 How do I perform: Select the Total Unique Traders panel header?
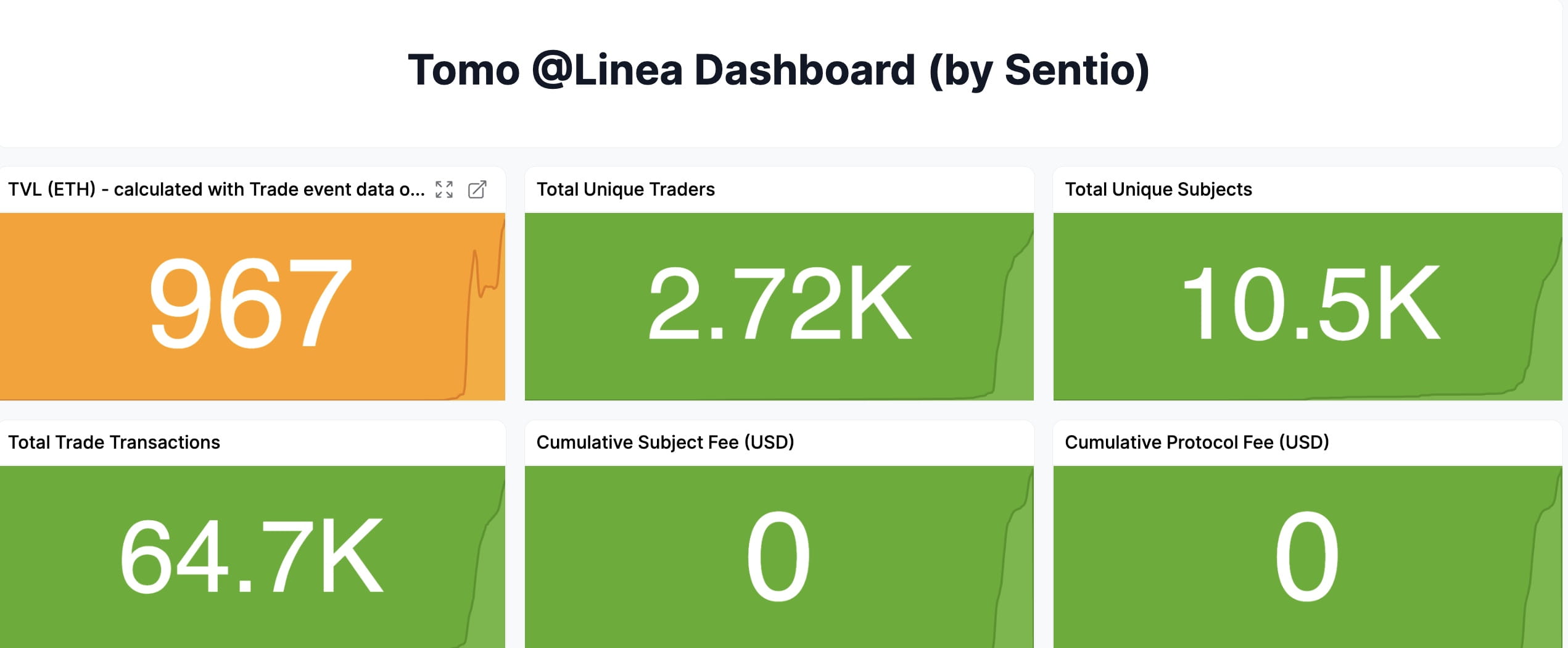(625, 189)
